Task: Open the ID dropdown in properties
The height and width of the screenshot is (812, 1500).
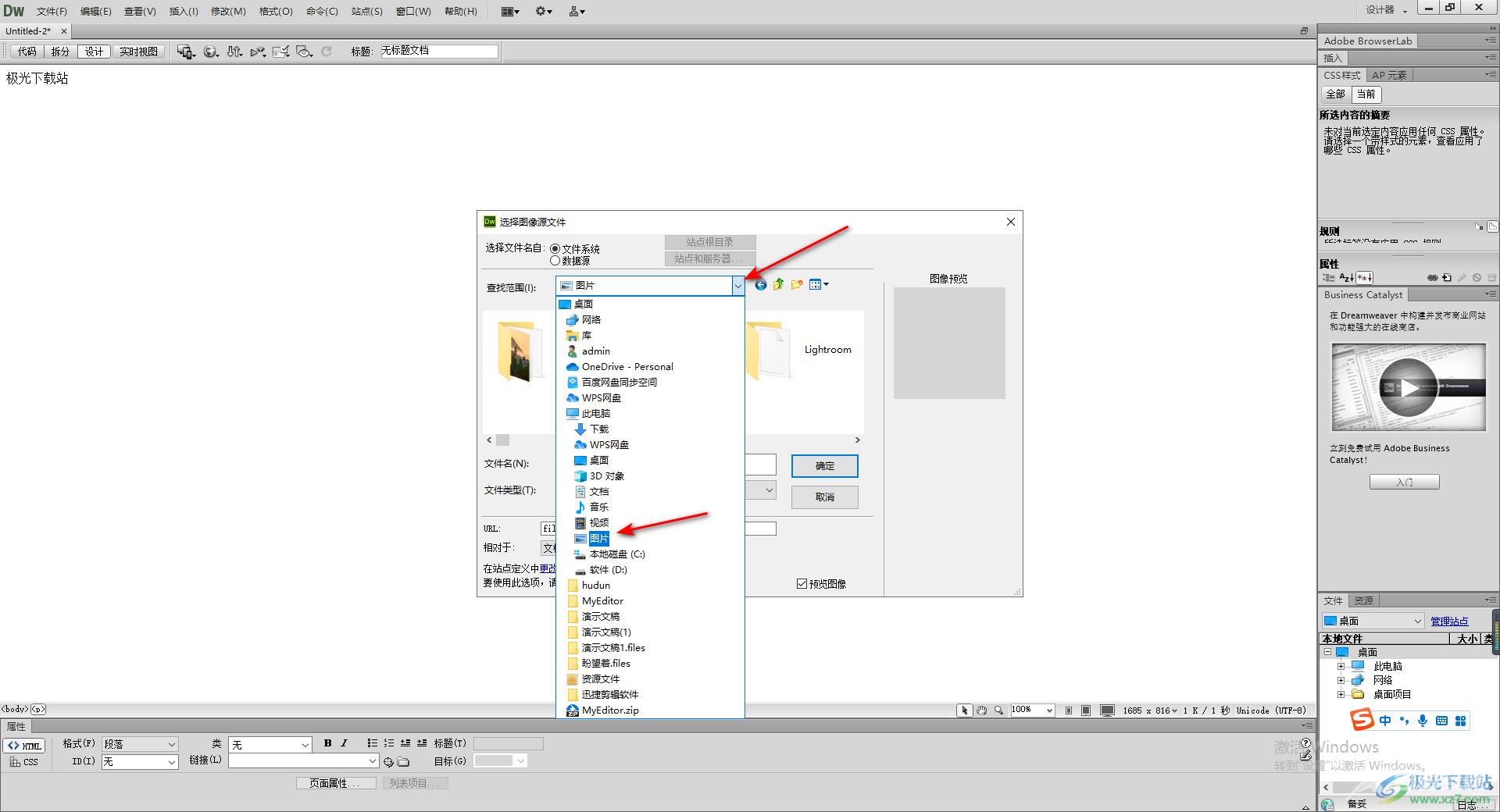Action: pos(140,761)
